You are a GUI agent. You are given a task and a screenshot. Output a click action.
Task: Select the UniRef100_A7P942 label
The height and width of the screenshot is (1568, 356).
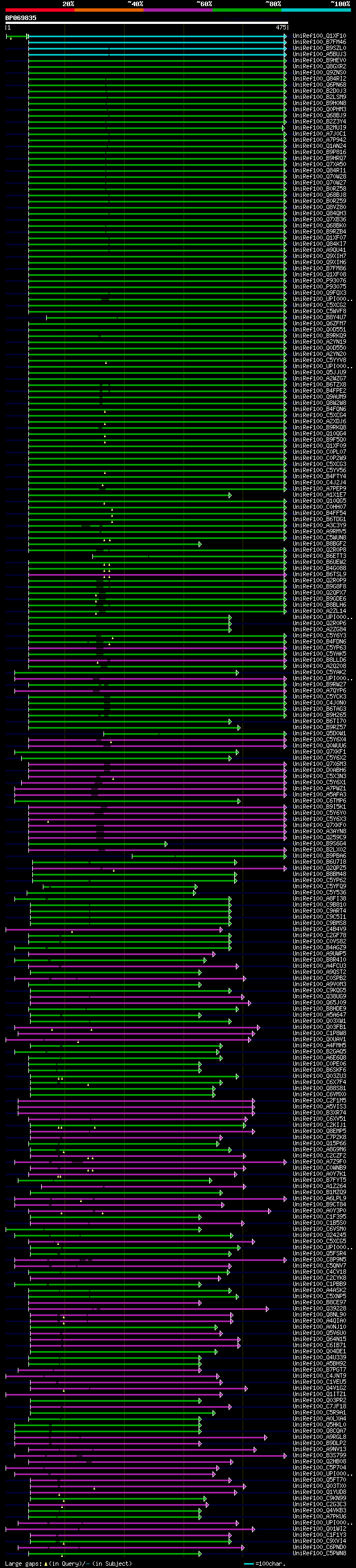pos(319,140)
